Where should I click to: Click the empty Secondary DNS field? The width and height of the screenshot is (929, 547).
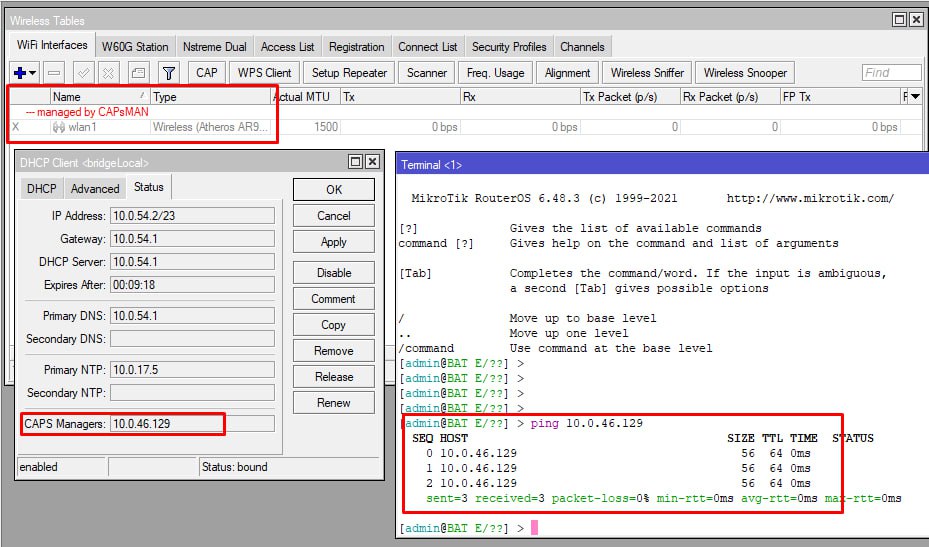193,339
